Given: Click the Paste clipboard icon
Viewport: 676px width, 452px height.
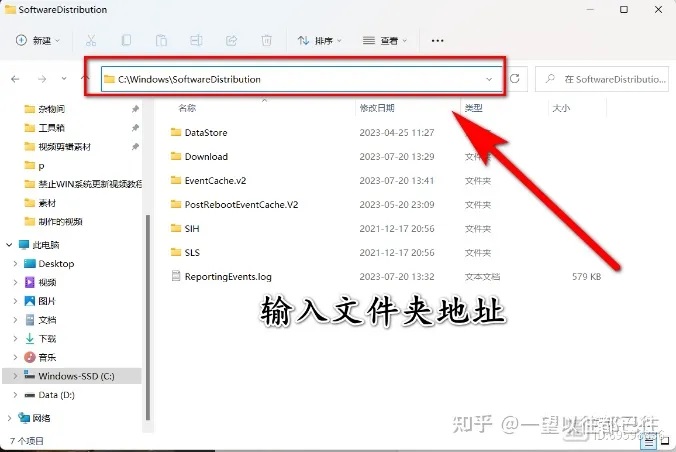Looking at the screenshot, I should tap(161, 41).
